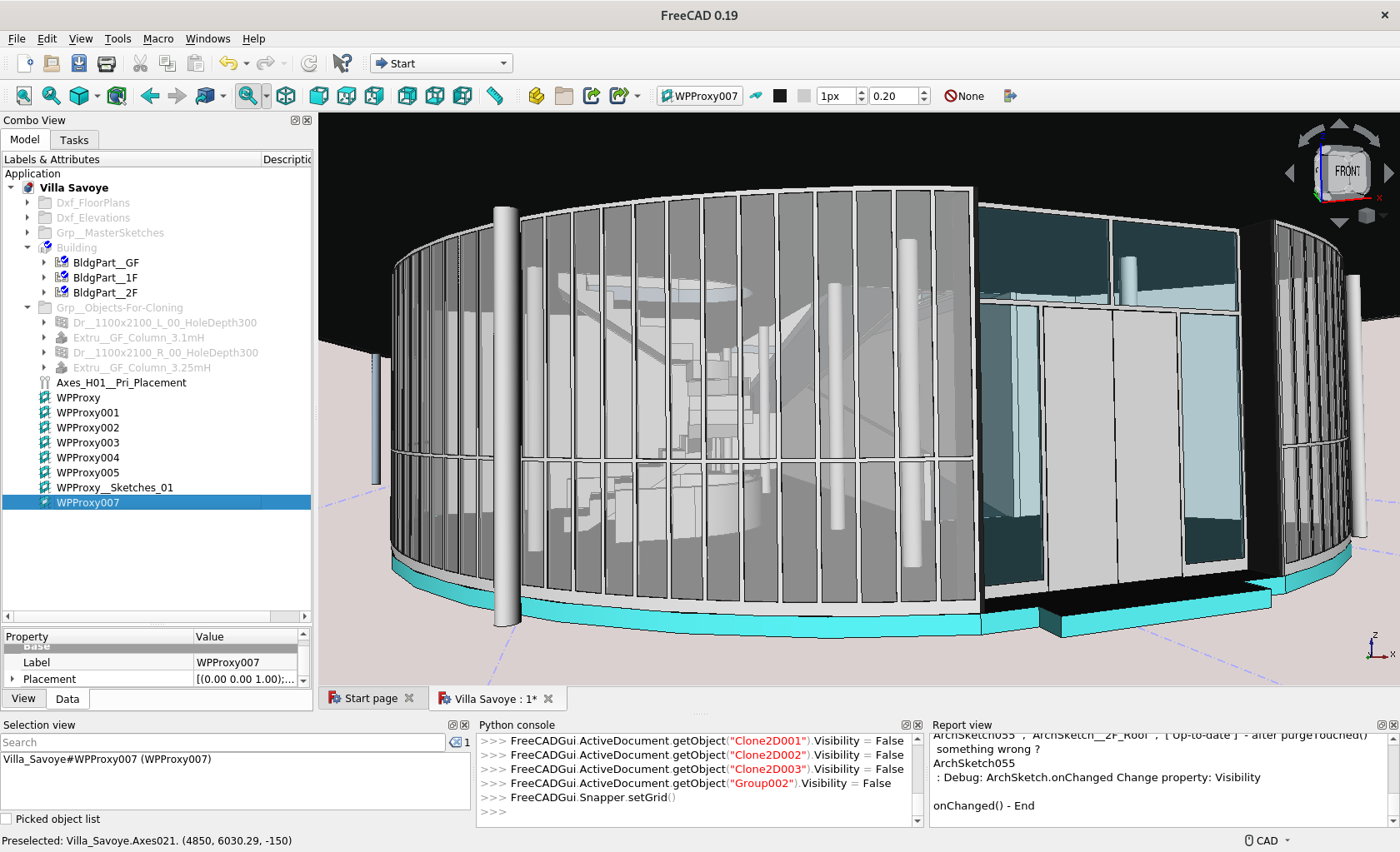Switch to the Tasks tab
Viewport: 1400px width, 852px height.
pyautogui.click(x=74, y=141)
